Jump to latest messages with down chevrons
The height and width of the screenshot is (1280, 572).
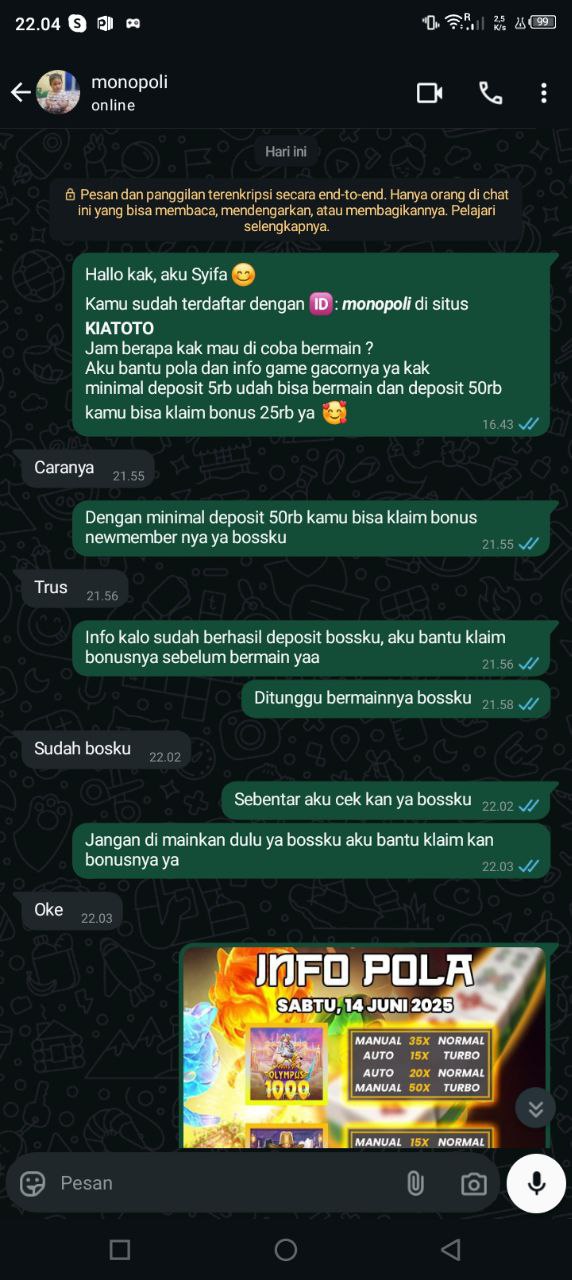[535, 1108]
